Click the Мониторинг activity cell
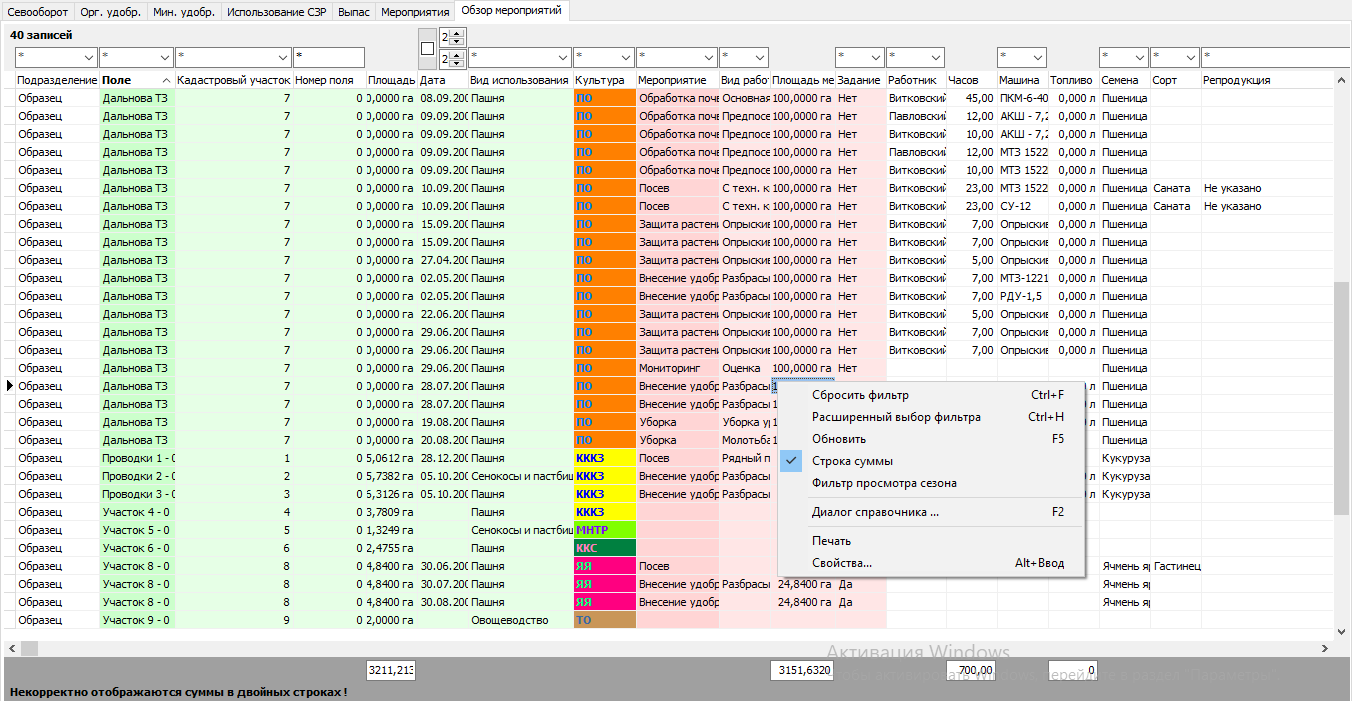 (677, 368)
